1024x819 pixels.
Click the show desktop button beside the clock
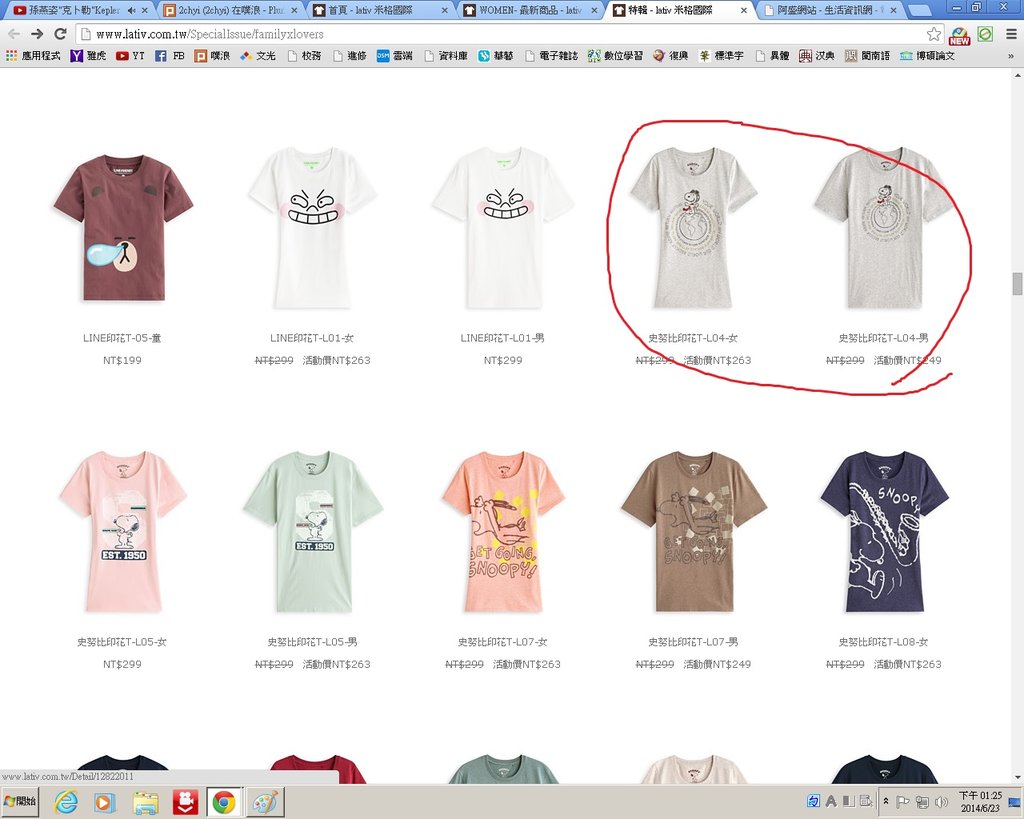[x=1014, y=802]
